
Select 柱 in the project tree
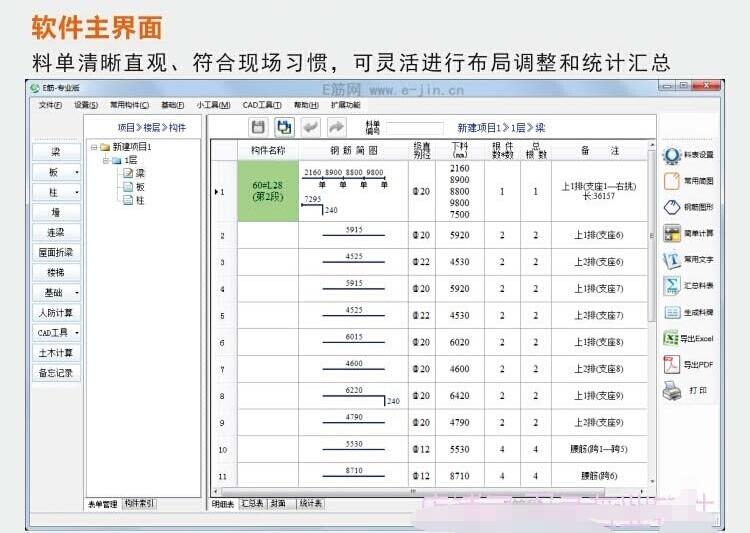[x=140, y=200]
